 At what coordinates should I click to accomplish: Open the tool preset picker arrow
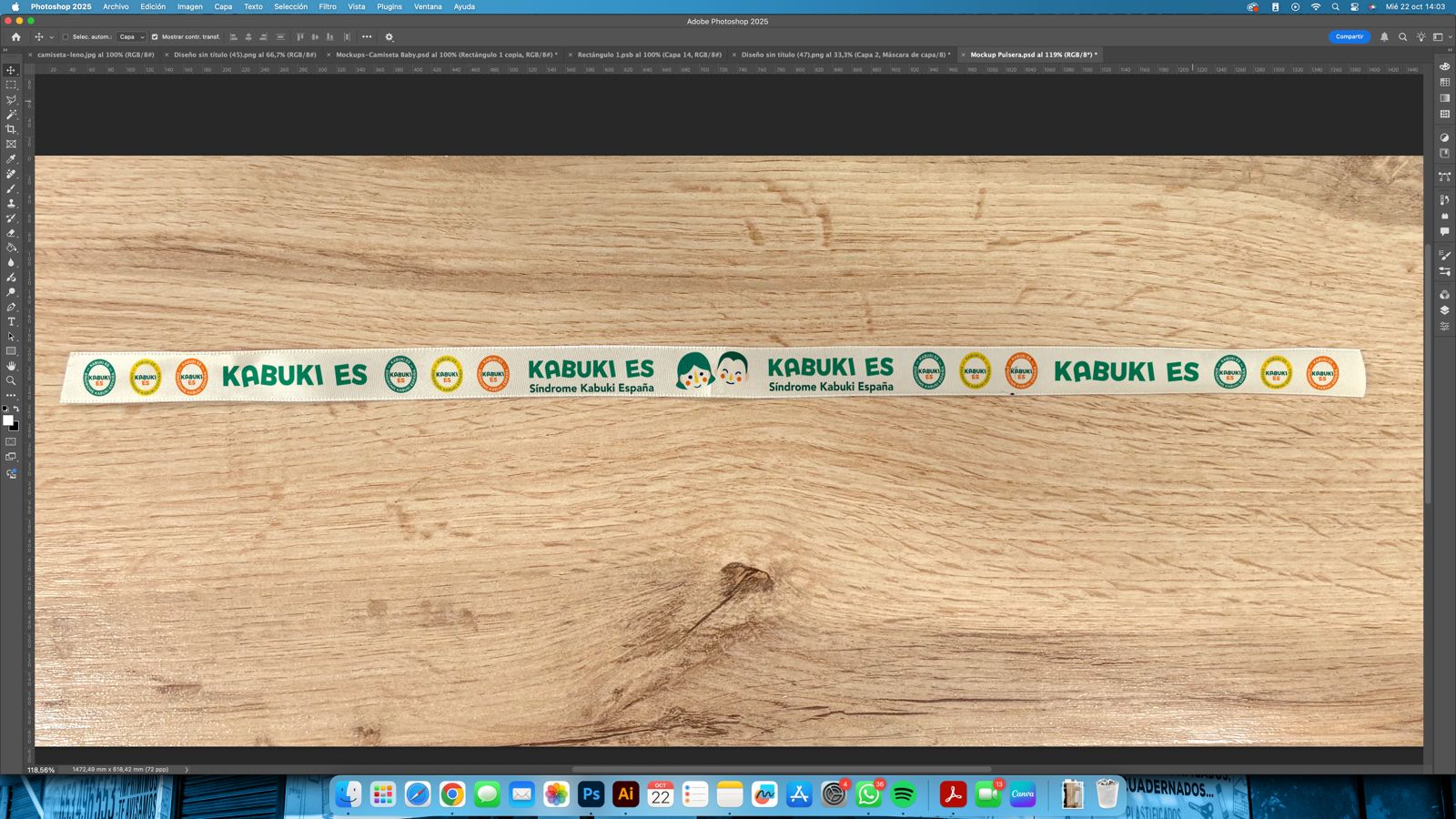tap(51, 37)
